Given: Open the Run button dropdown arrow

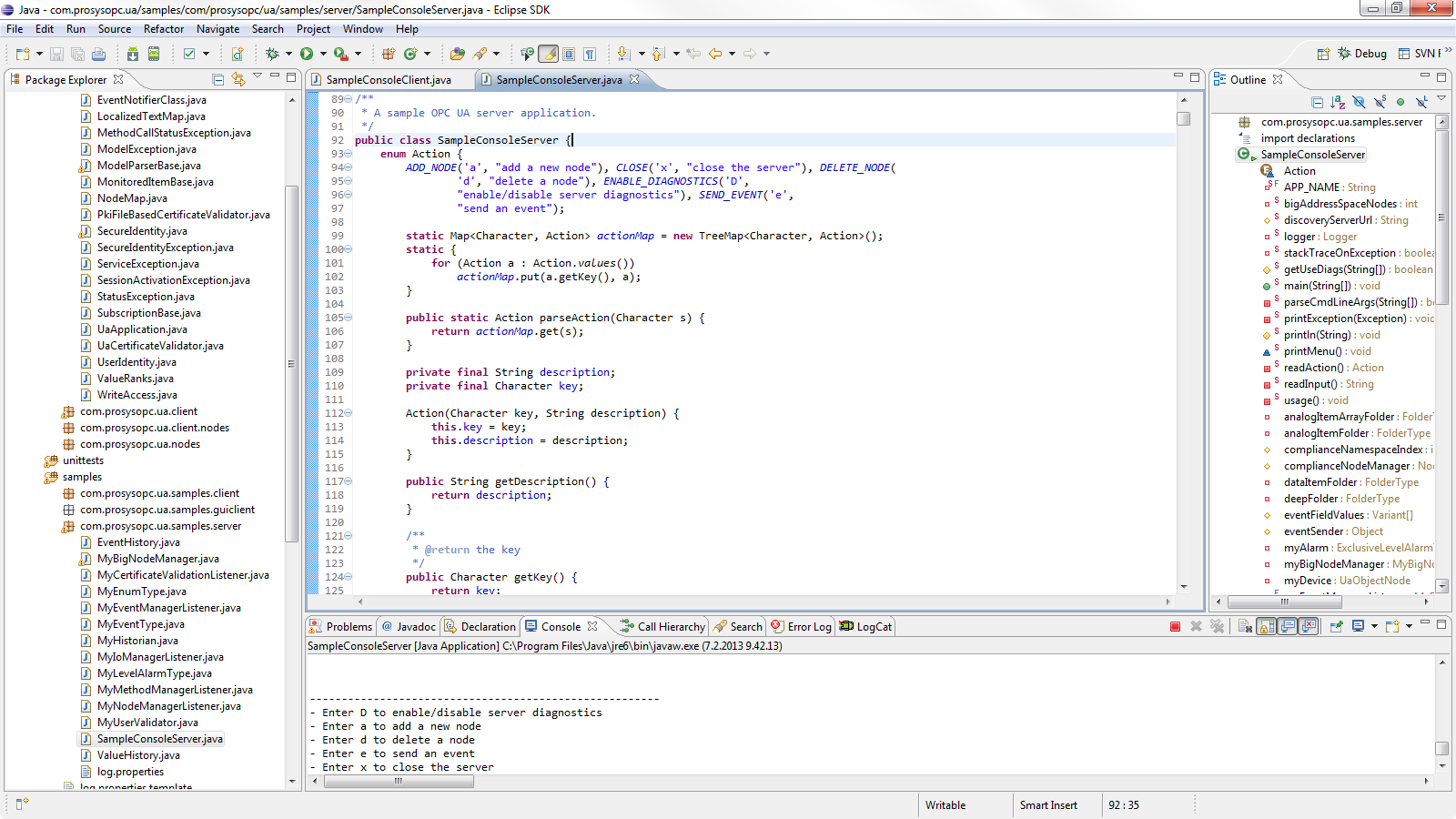Looking at the screenshot, I should click(323, 54).
